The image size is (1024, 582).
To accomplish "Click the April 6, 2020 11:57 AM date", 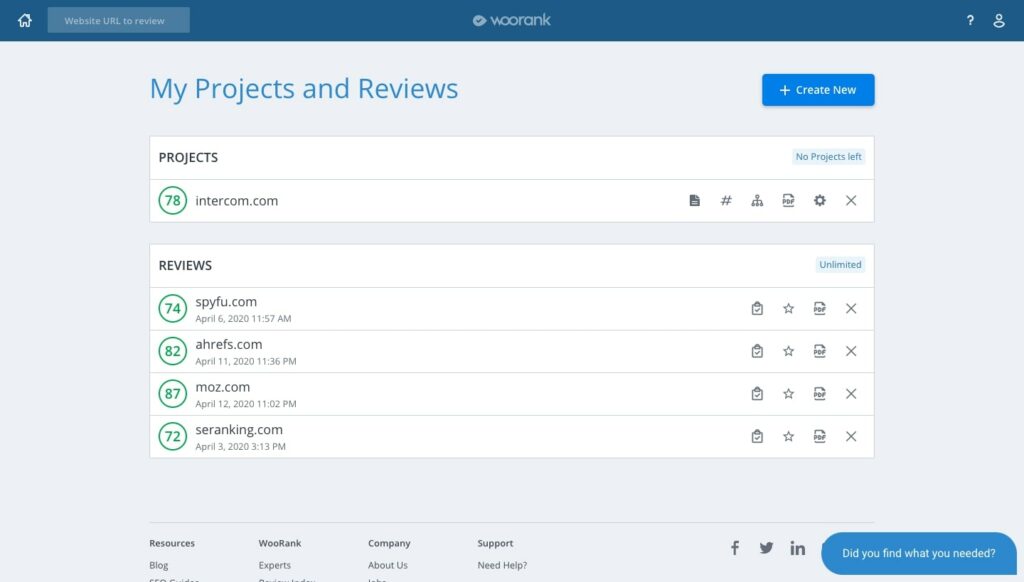I will pyautogui.click(x=244, y=319).
